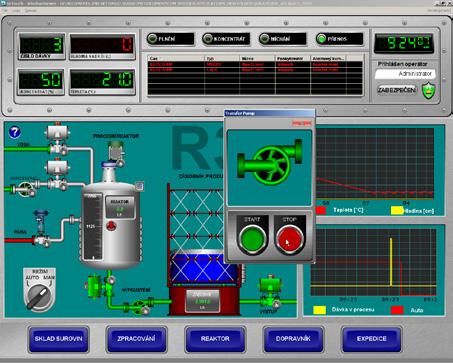The image size is (453, 363).
Task: Click the PLNĚNÍ phase indicator lamp
Action: point(152,39)
